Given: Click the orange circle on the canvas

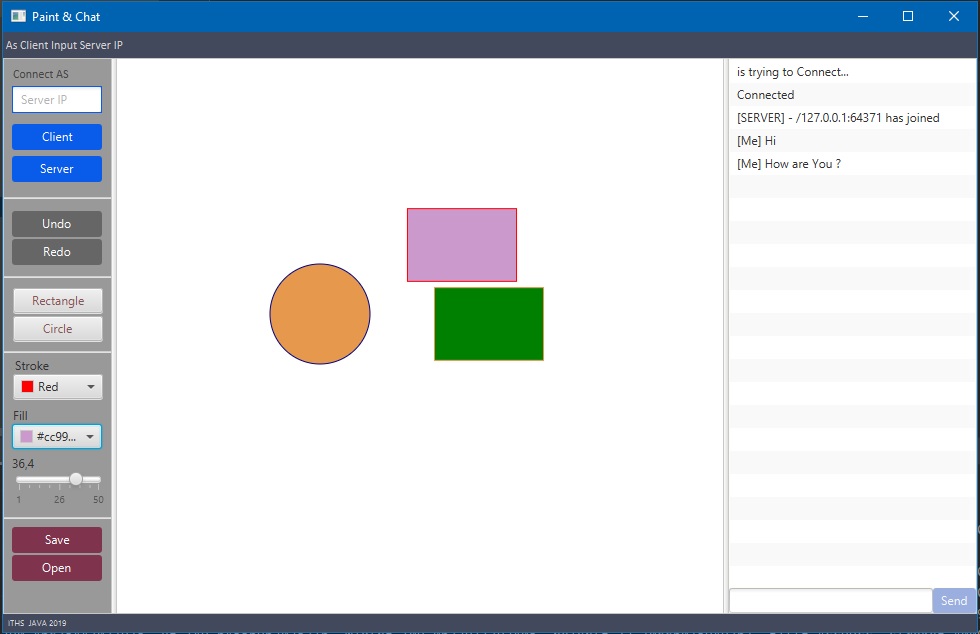Looking at the screenshot, I should (320, 314).
